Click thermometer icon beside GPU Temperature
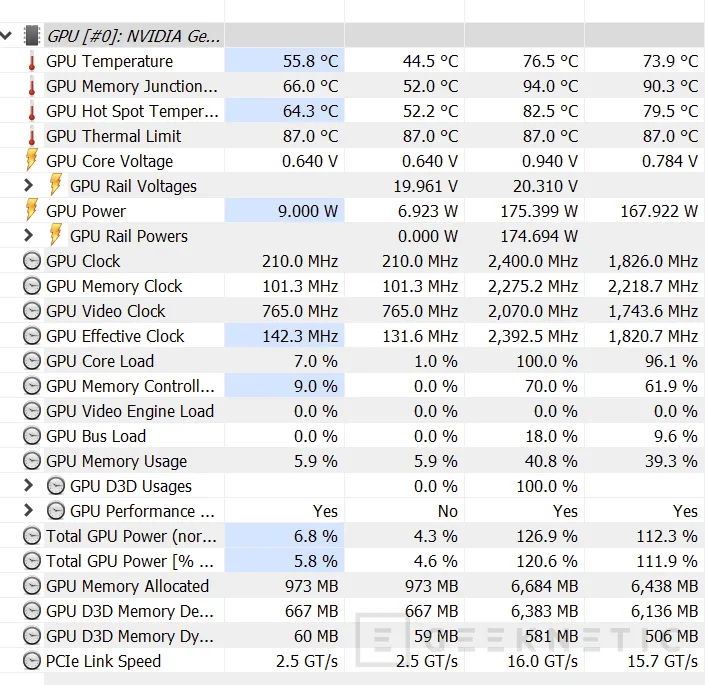This screenshot has width=705, height=685. pos(31,61)
